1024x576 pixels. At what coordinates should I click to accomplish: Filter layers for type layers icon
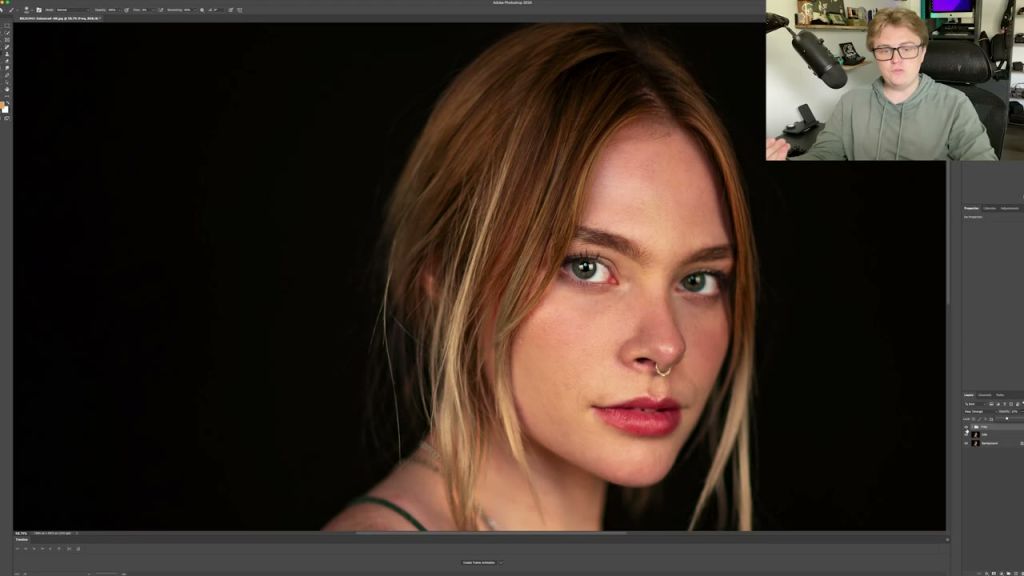point(1004,404)
